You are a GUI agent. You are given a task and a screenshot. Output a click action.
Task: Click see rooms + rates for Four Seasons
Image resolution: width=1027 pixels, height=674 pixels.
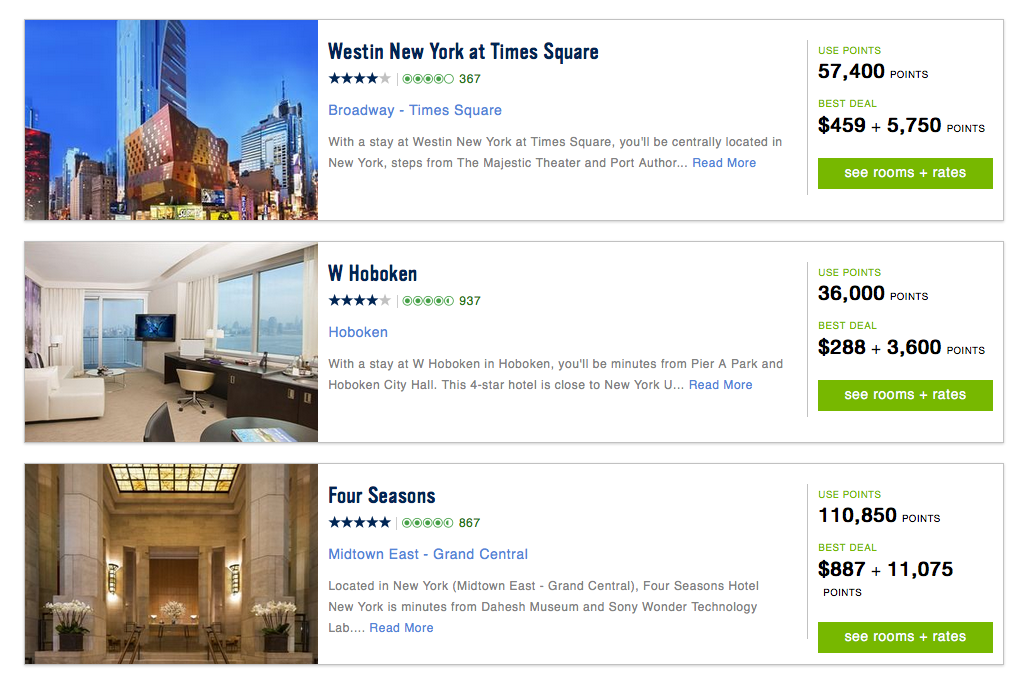click(905, 637)
